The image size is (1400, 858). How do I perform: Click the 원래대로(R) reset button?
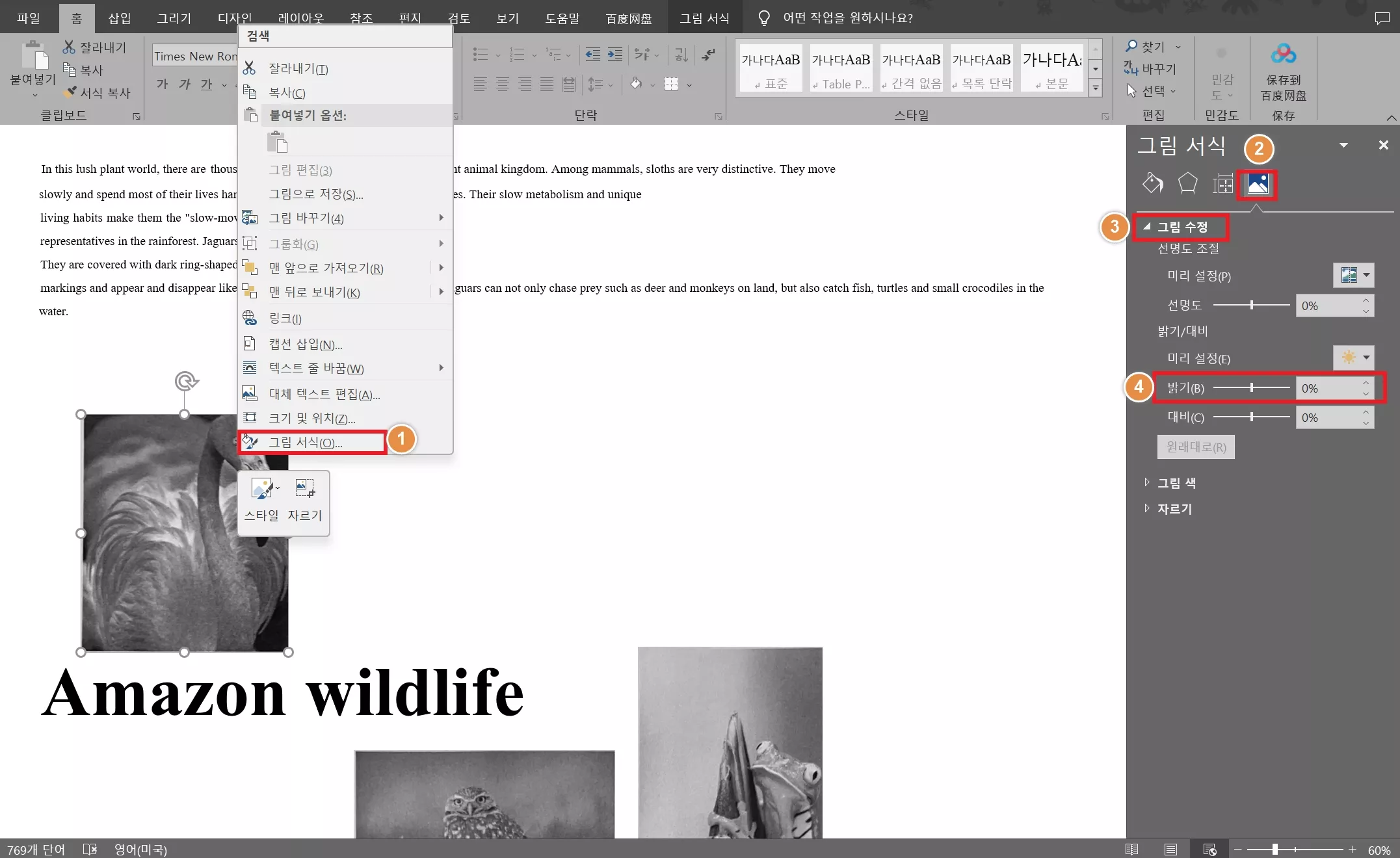click(1196, 447)
